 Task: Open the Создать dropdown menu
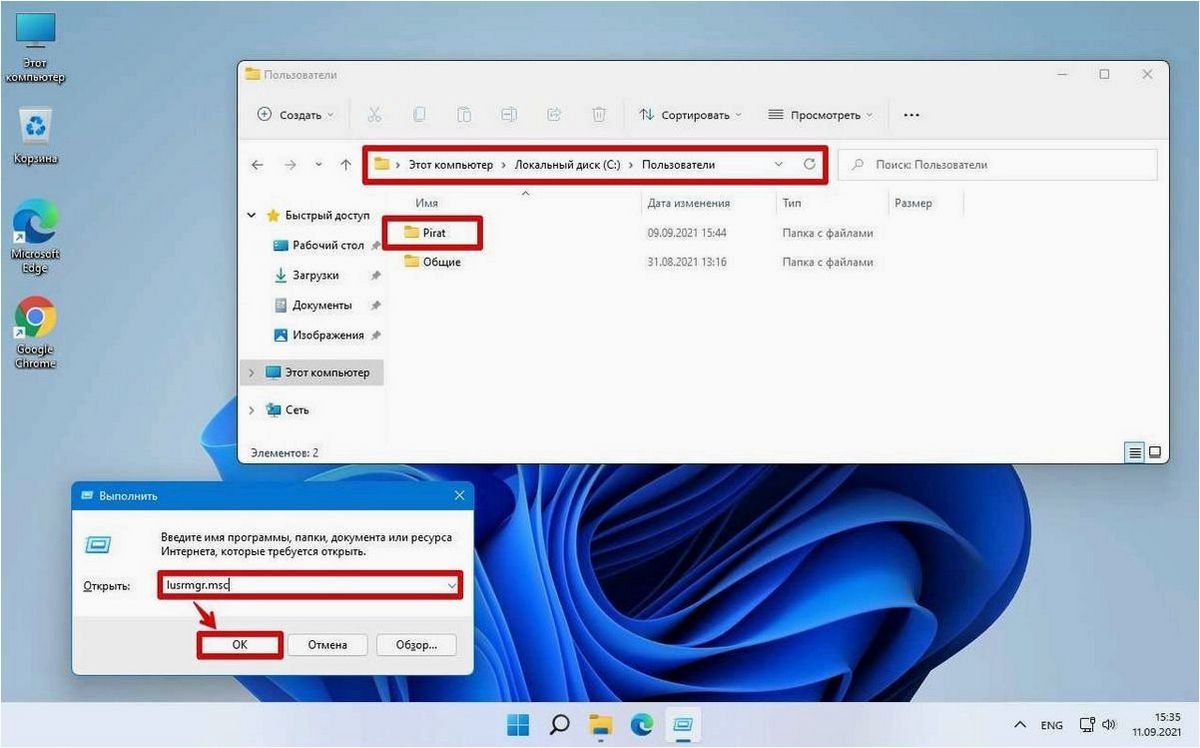point(296,115)
